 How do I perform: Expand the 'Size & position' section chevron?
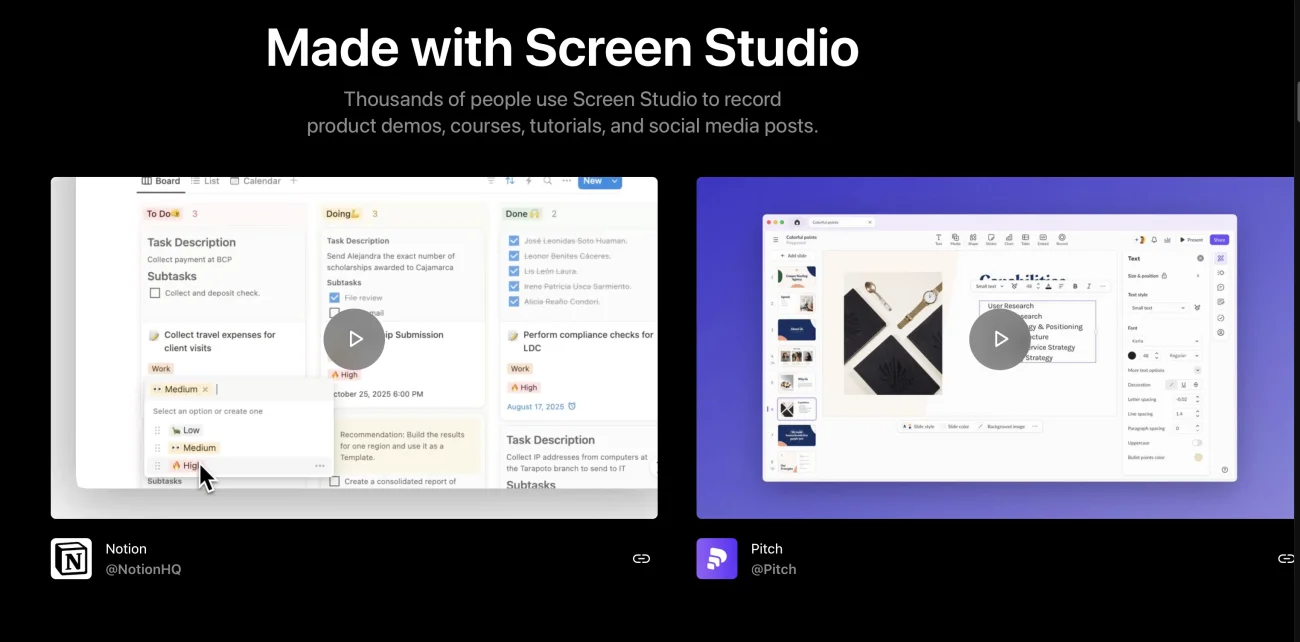coord(1198,275)
